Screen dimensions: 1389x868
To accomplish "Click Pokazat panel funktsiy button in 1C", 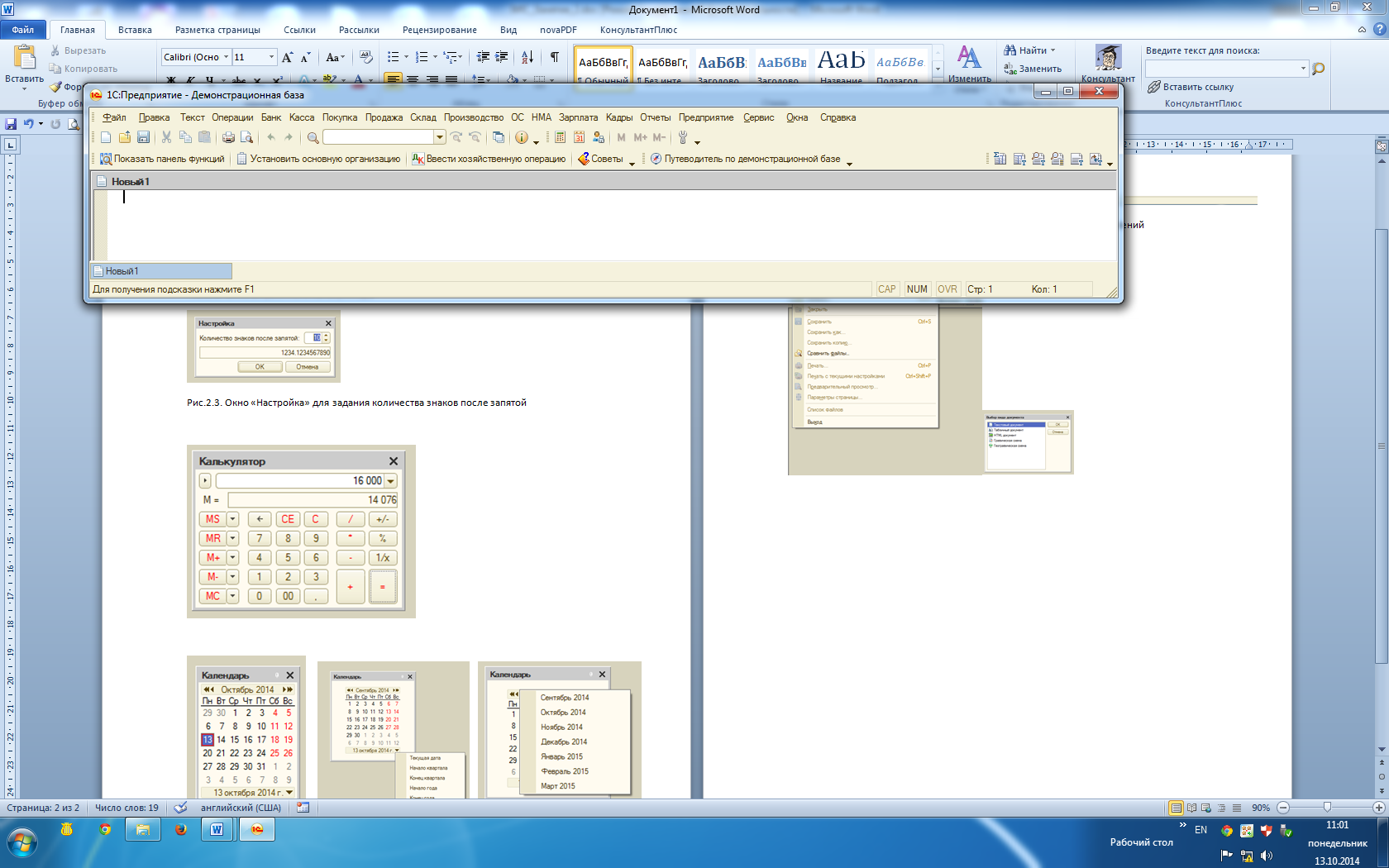I will click(162, 159).
